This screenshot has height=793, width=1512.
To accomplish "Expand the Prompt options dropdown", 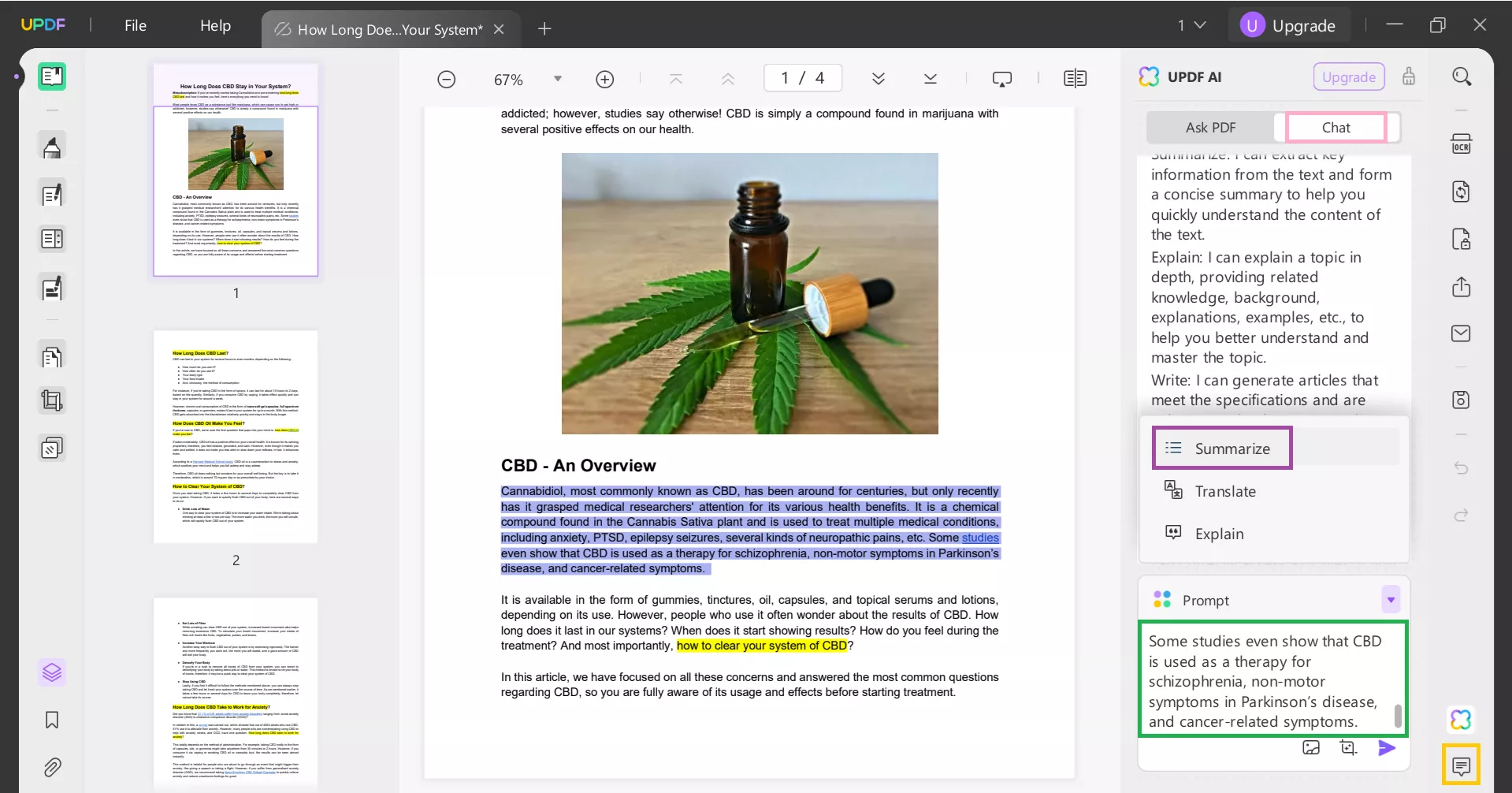I will [x=1390, y=599].
